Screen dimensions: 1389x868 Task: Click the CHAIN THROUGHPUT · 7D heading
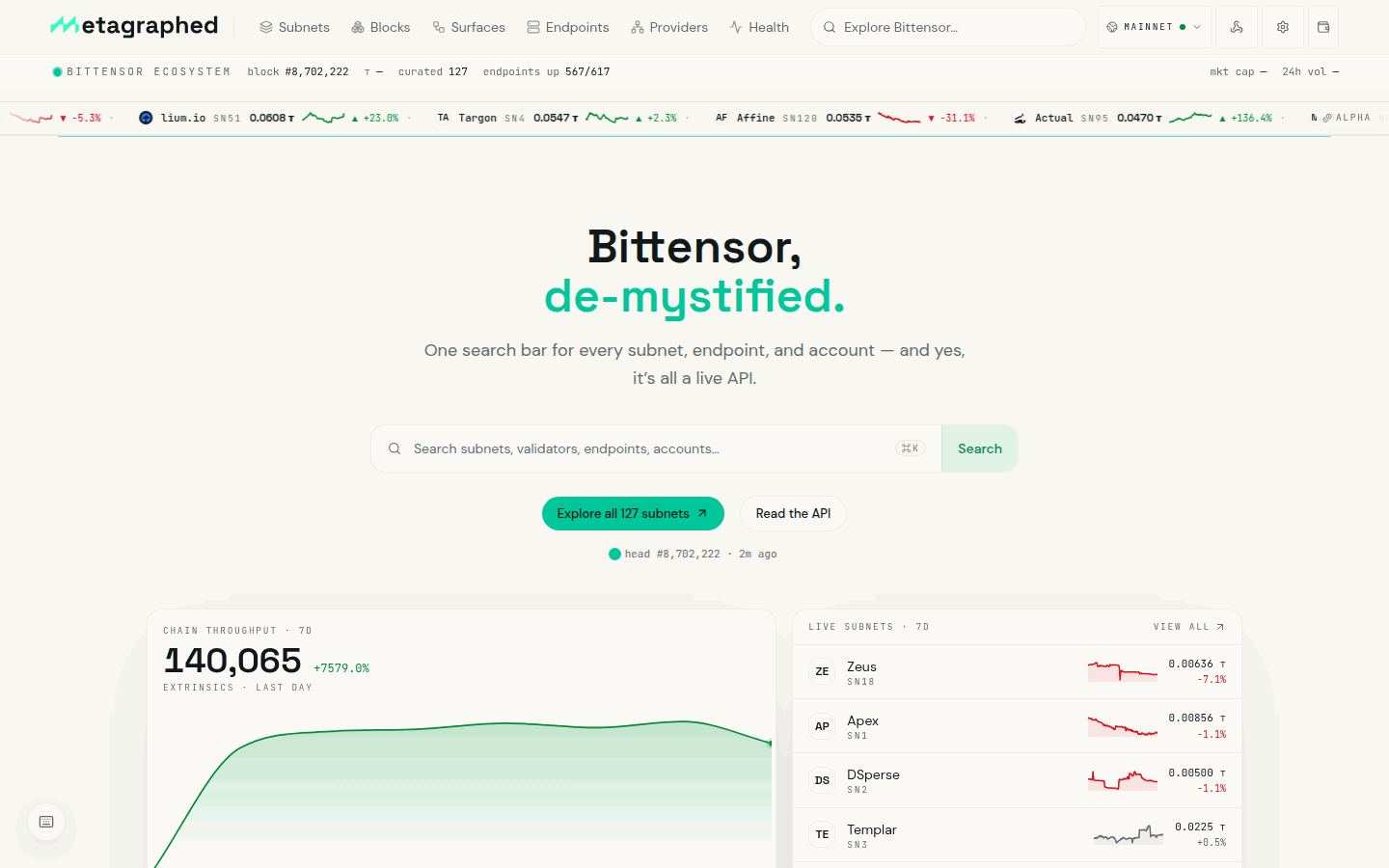237,631
